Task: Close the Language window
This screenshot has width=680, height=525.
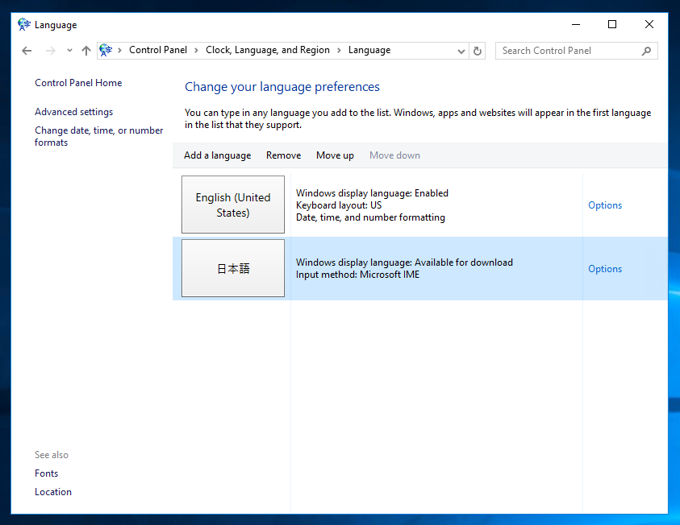Action: pos(649,25)
